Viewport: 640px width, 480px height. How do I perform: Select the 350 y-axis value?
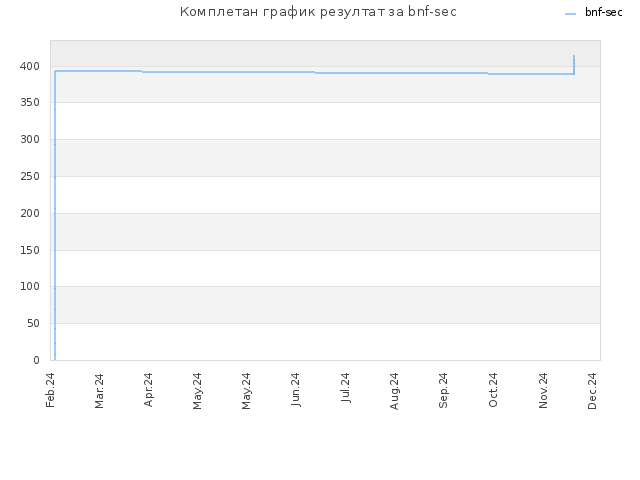point(30,102)
